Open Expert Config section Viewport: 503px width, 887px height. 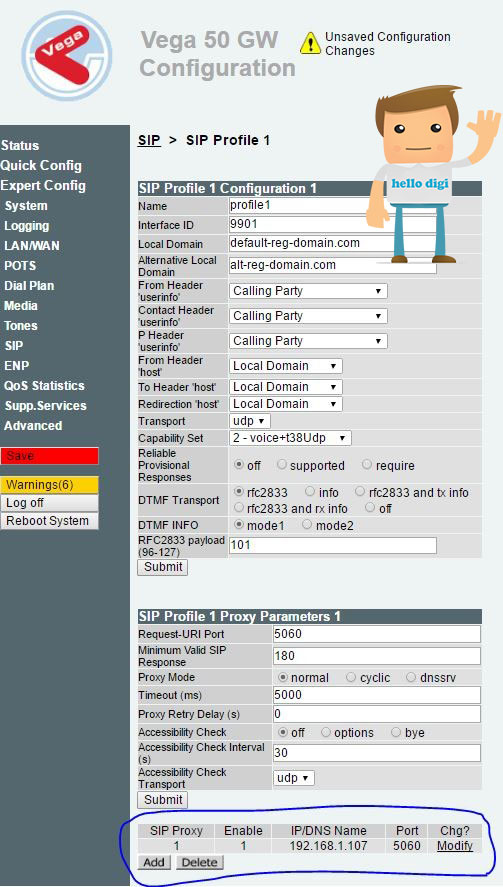[43, 186]
